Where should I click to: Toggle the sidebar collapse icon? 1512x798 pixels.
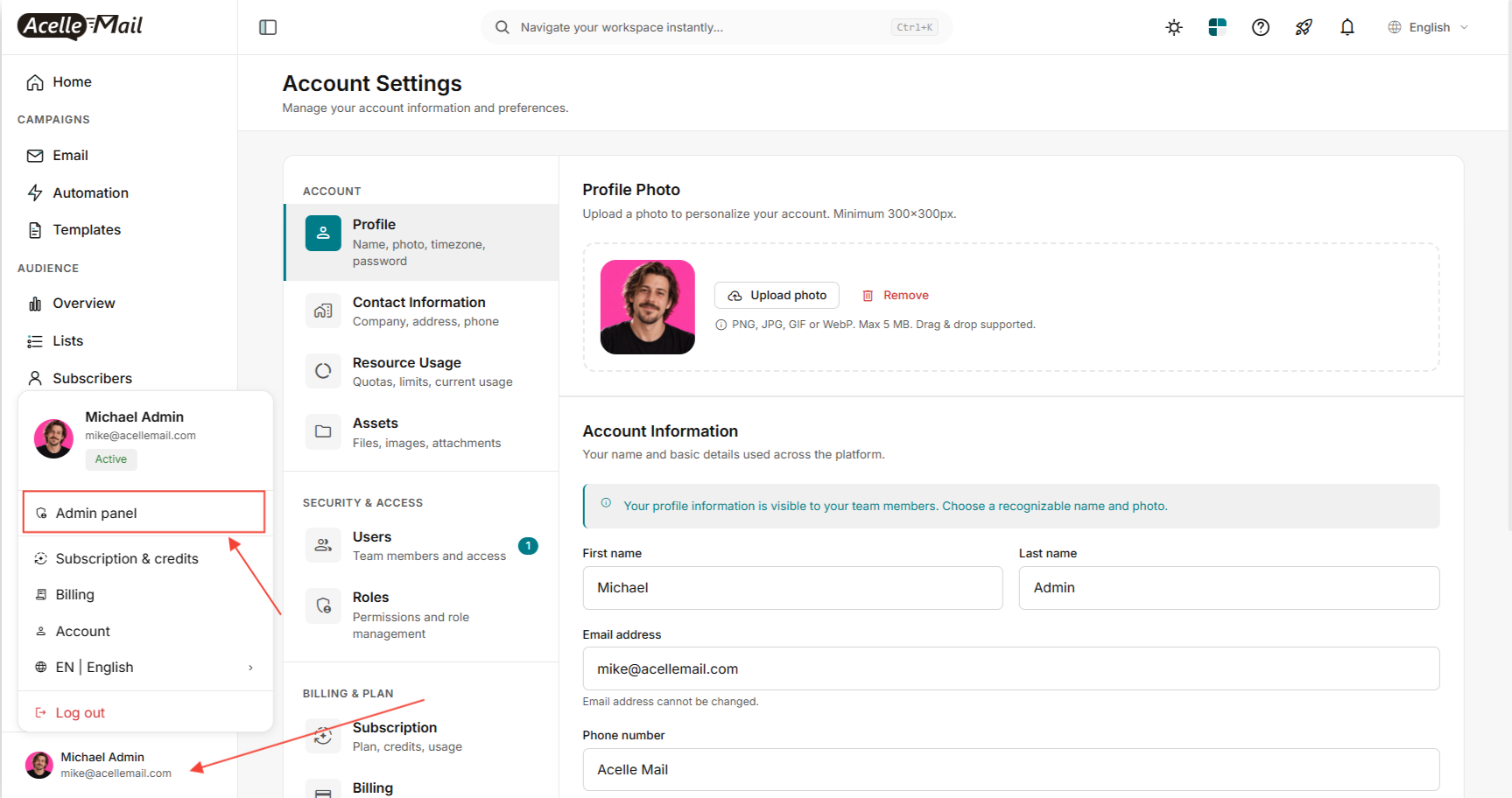pos(268,27)
